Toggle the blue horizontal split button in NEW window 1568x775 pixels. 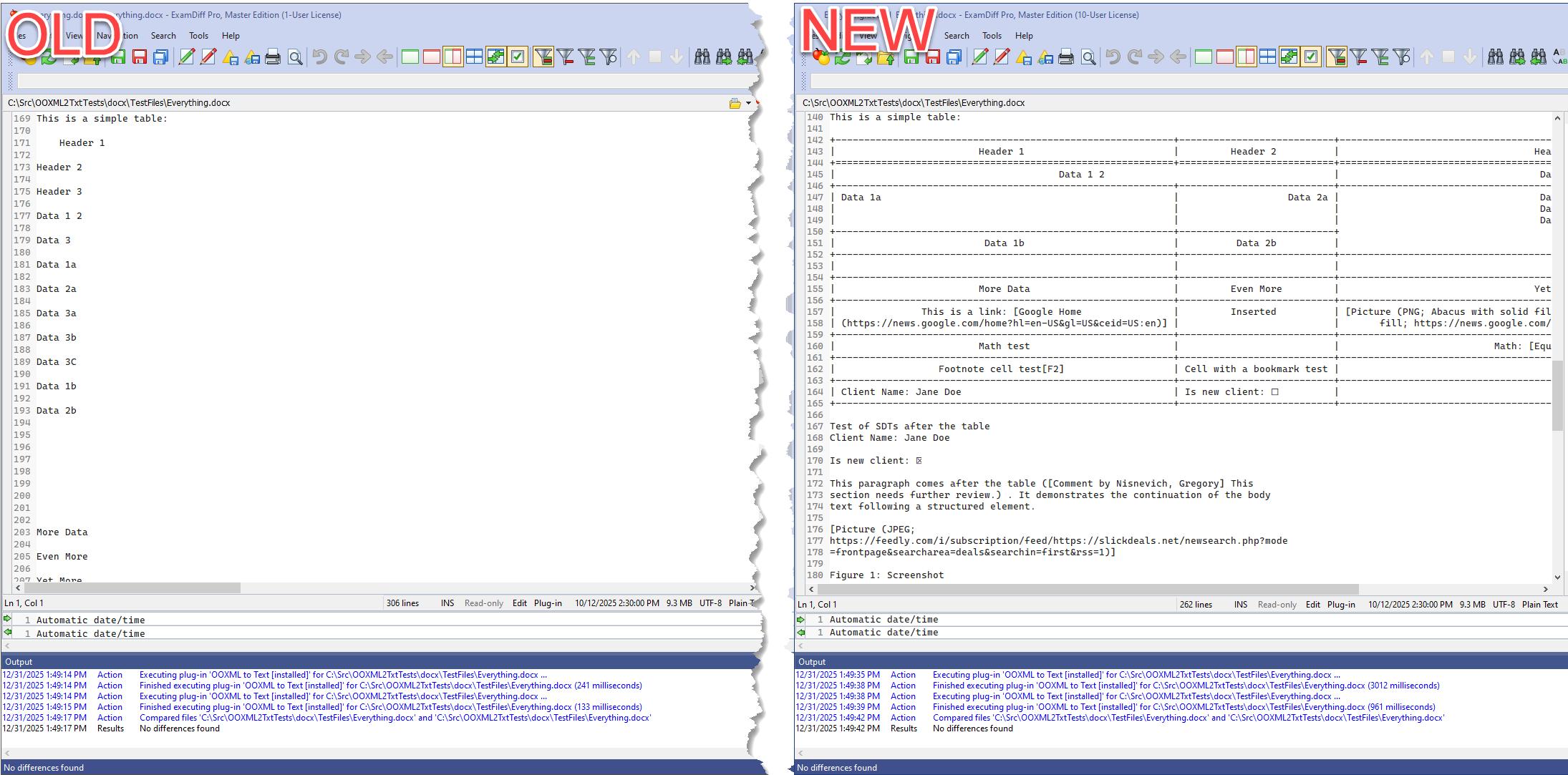coord(1267,57)
